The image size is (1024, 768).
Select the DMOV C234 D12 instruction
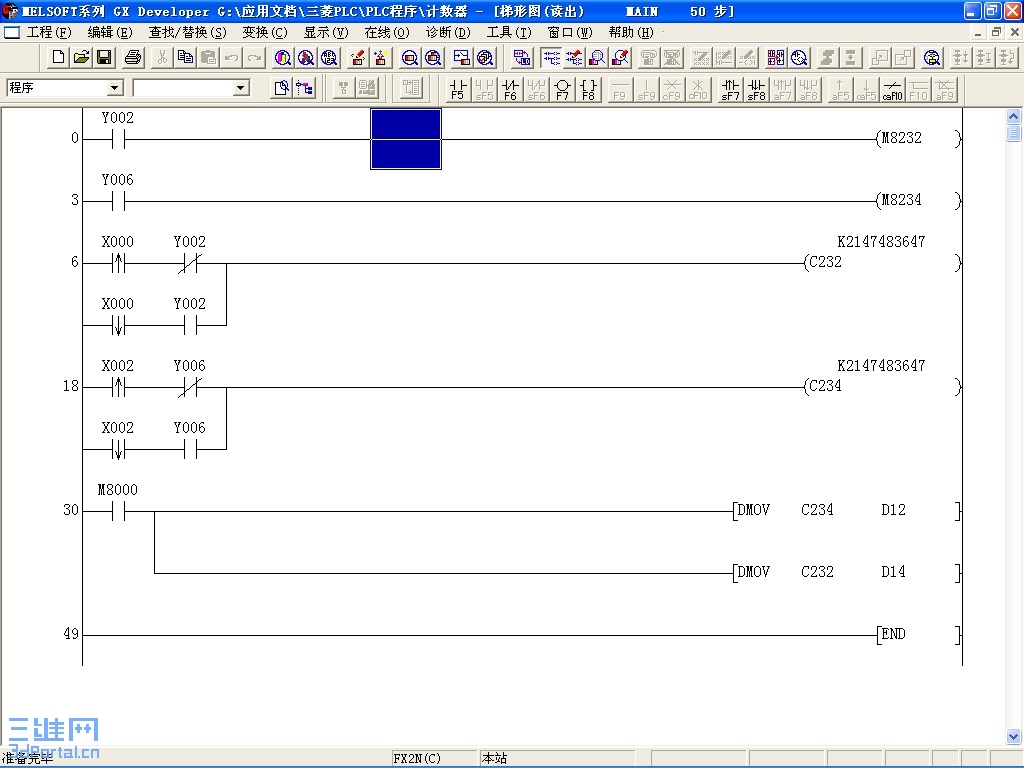pos(847,510)
